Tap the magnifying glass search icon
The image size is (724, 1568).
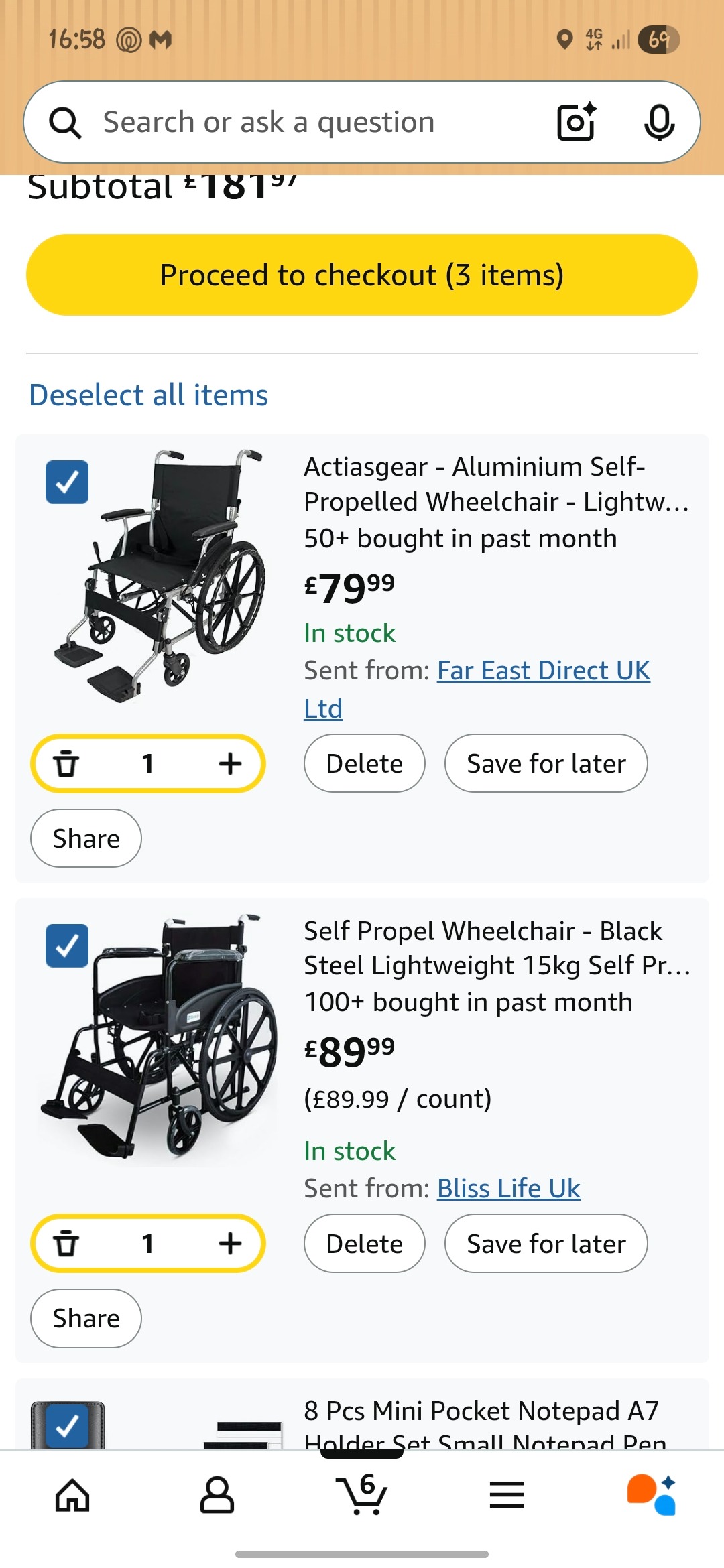click(x=66, y=123)
